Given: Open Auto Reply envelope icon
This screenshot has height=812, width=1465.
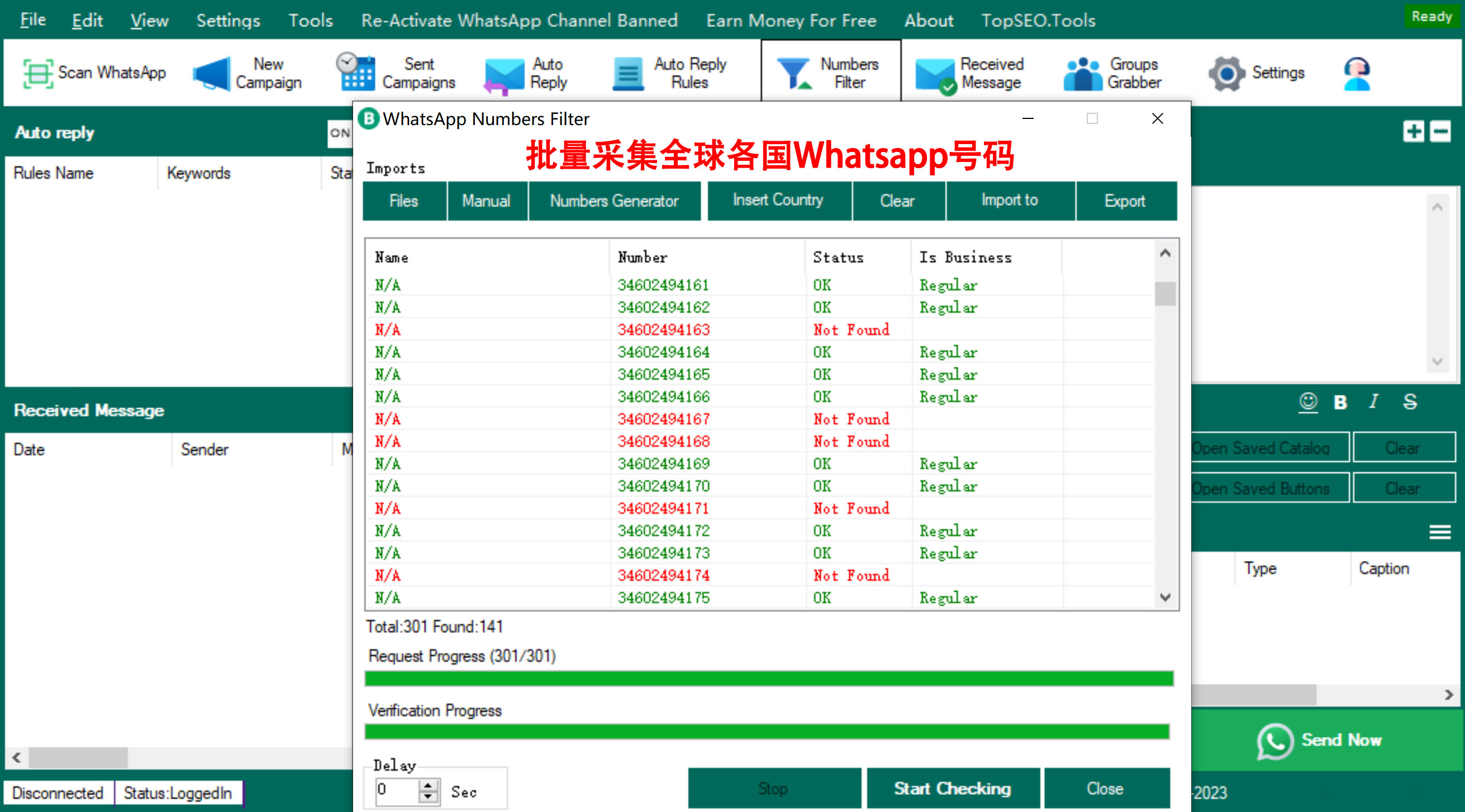Looking at the screenshot, I should point(503,76).
